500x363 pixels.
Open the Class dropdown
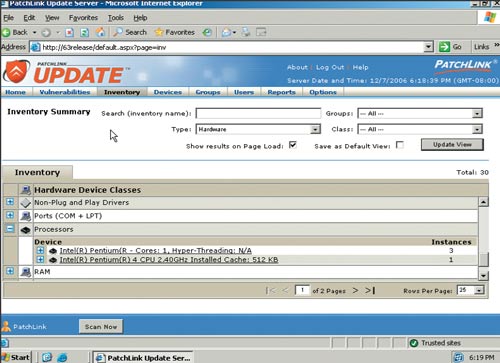[x=420, y=129]
